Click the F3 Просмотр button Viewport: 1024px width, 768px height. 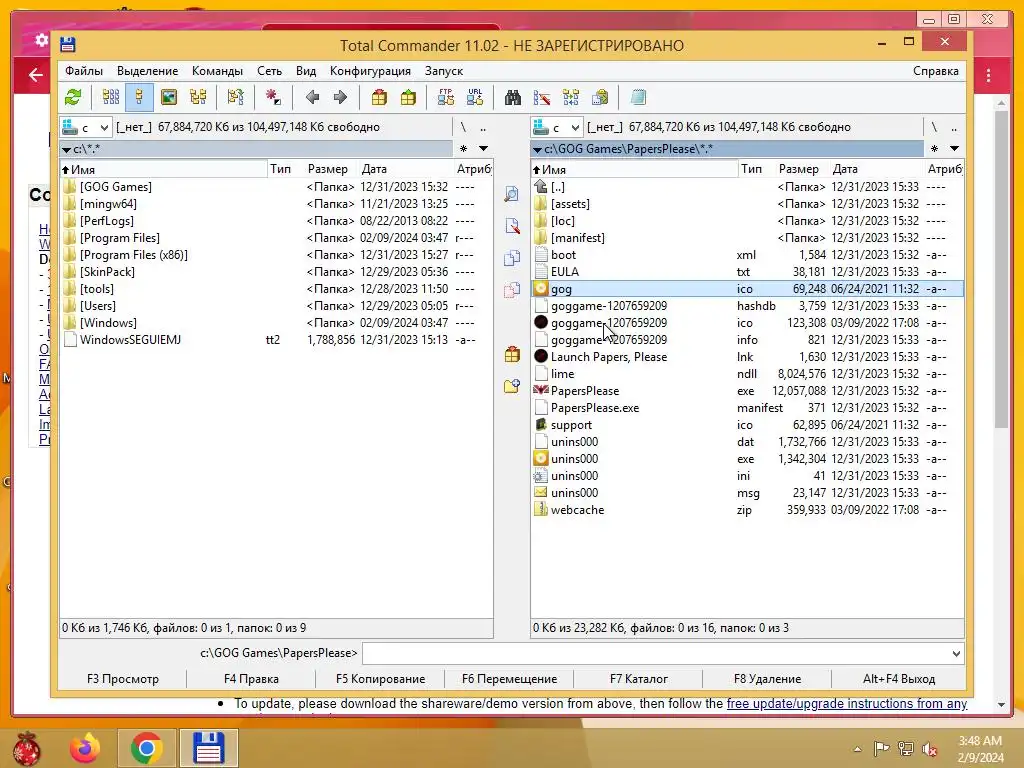pyautogui.click(x=123, y=679)
